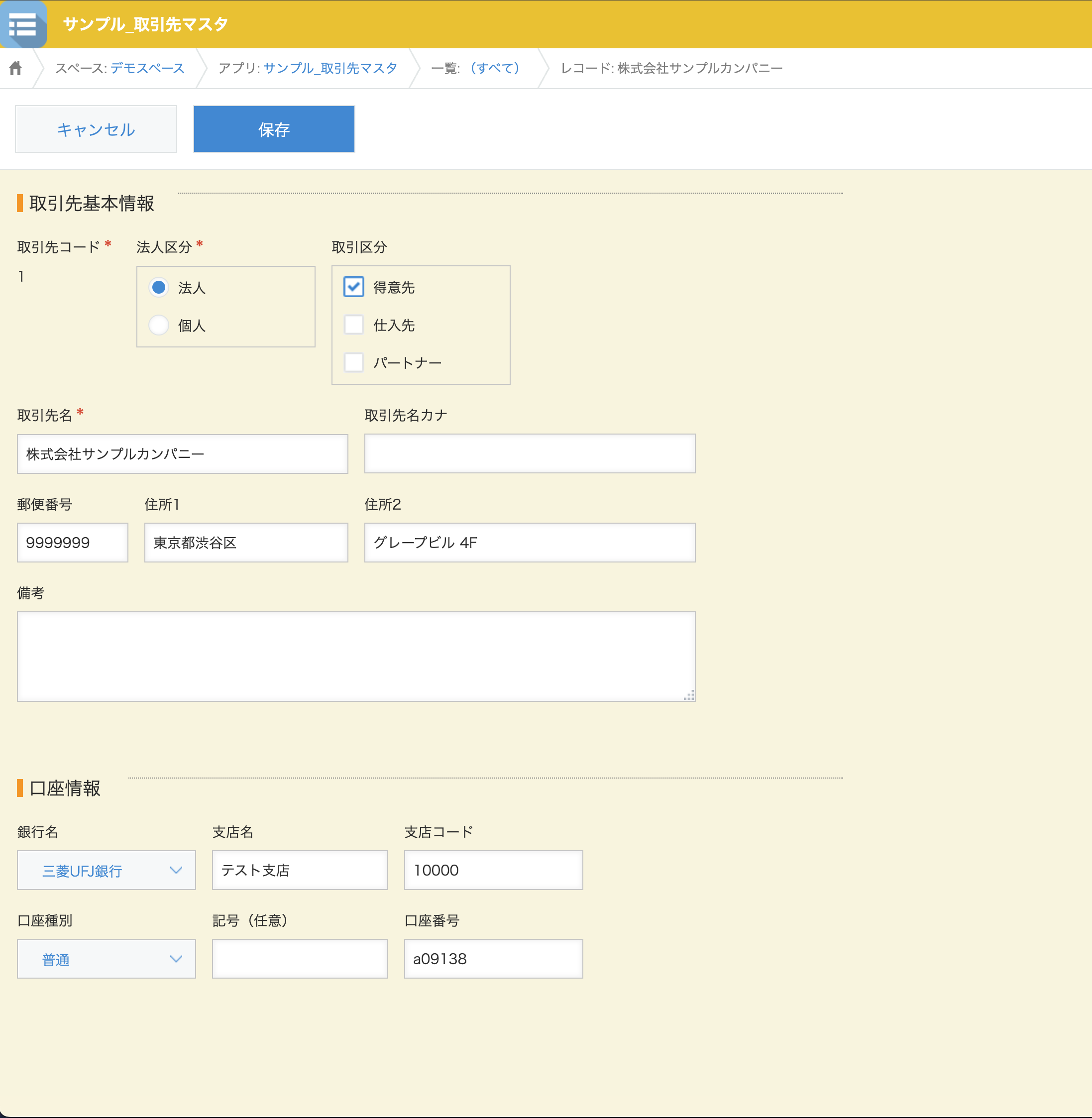Open the 銀行名 dropdown
This screenshot has height=1118, width=1092.
pyautogui.click(x=107, y=870)
